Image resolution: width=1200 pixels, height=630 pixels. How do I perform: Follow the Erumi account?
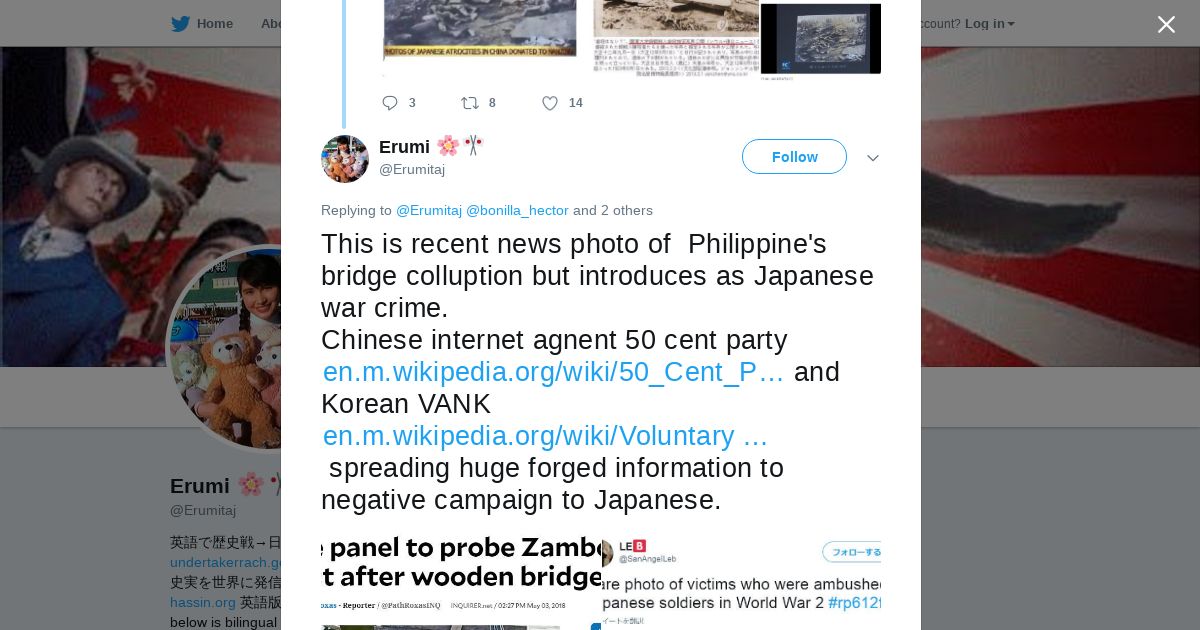coord(794,157)
